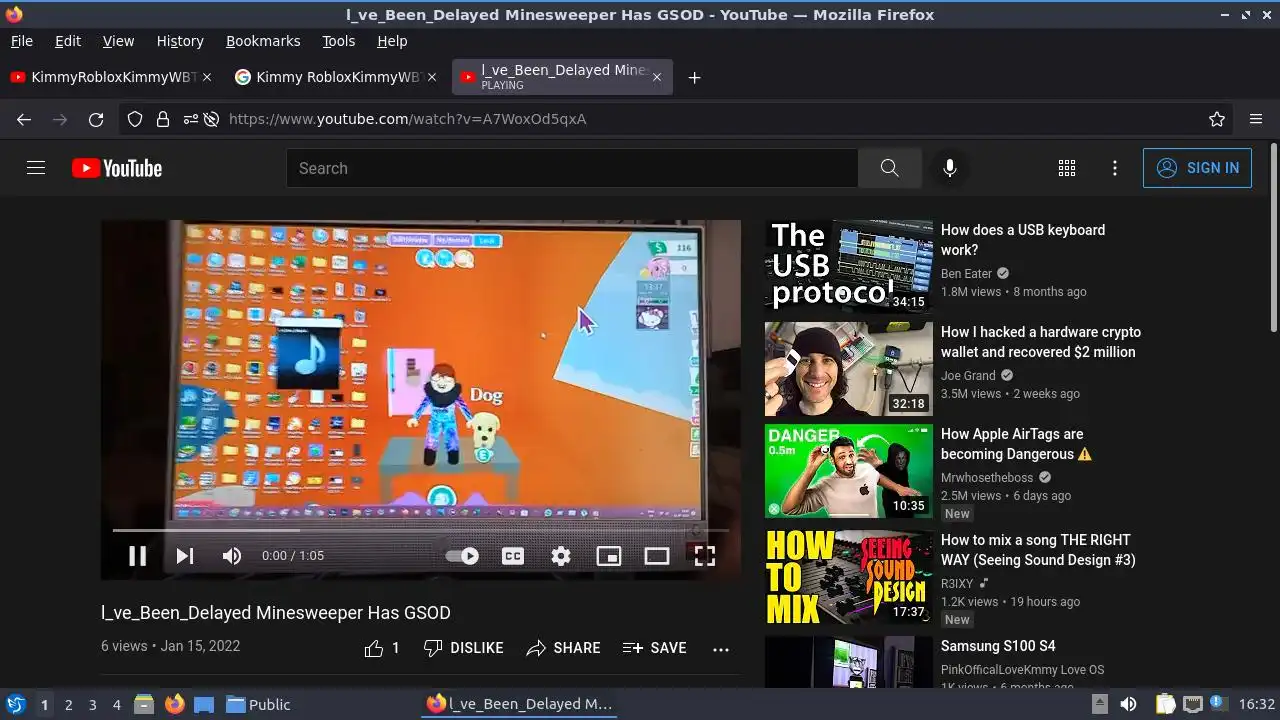Open the Samsung S100 S4 video title
Viewport: 1280px width, 720px height.
pyautogui.click(x=998, y=646)
